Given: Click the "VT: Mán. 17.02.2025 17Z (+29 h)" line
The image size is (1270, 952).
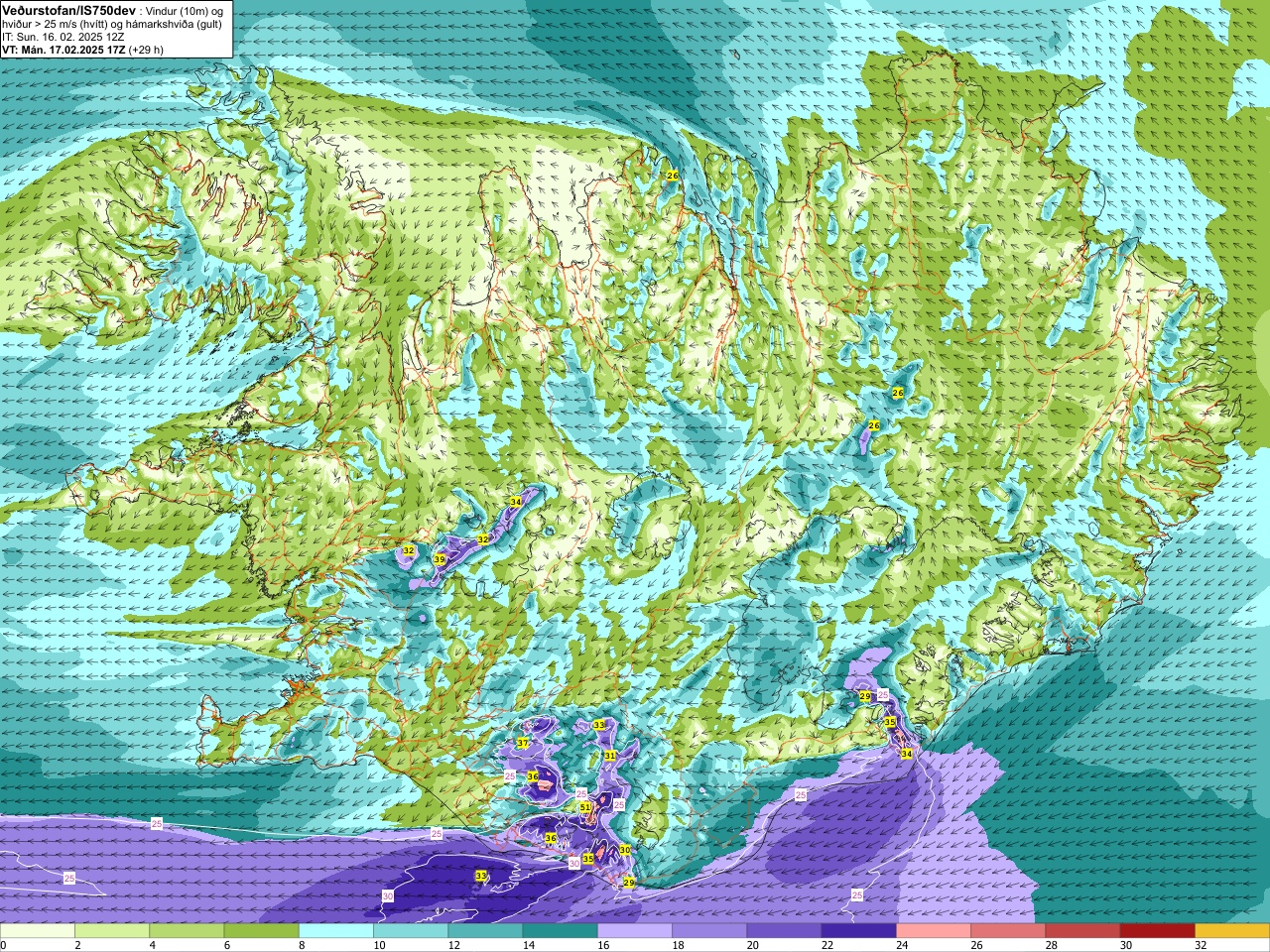Looking at the screenshot, I should (83, 50).
